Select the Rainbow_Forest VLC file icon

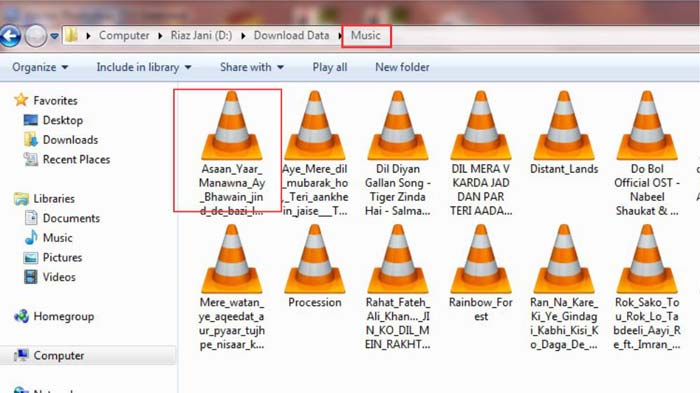[481, 259]
